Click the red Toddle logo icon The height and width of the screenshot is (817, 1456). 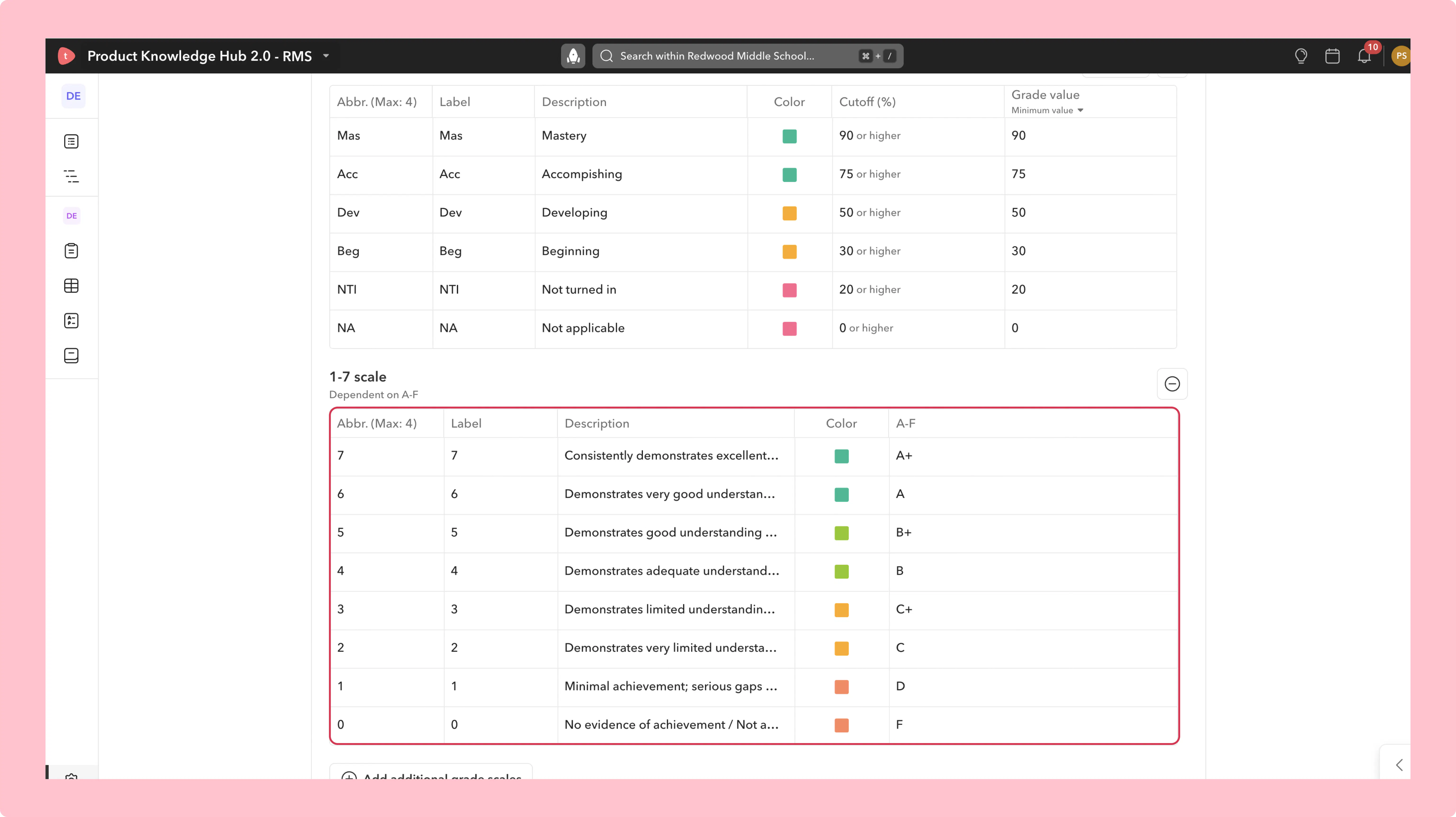[x=66, y=56]
